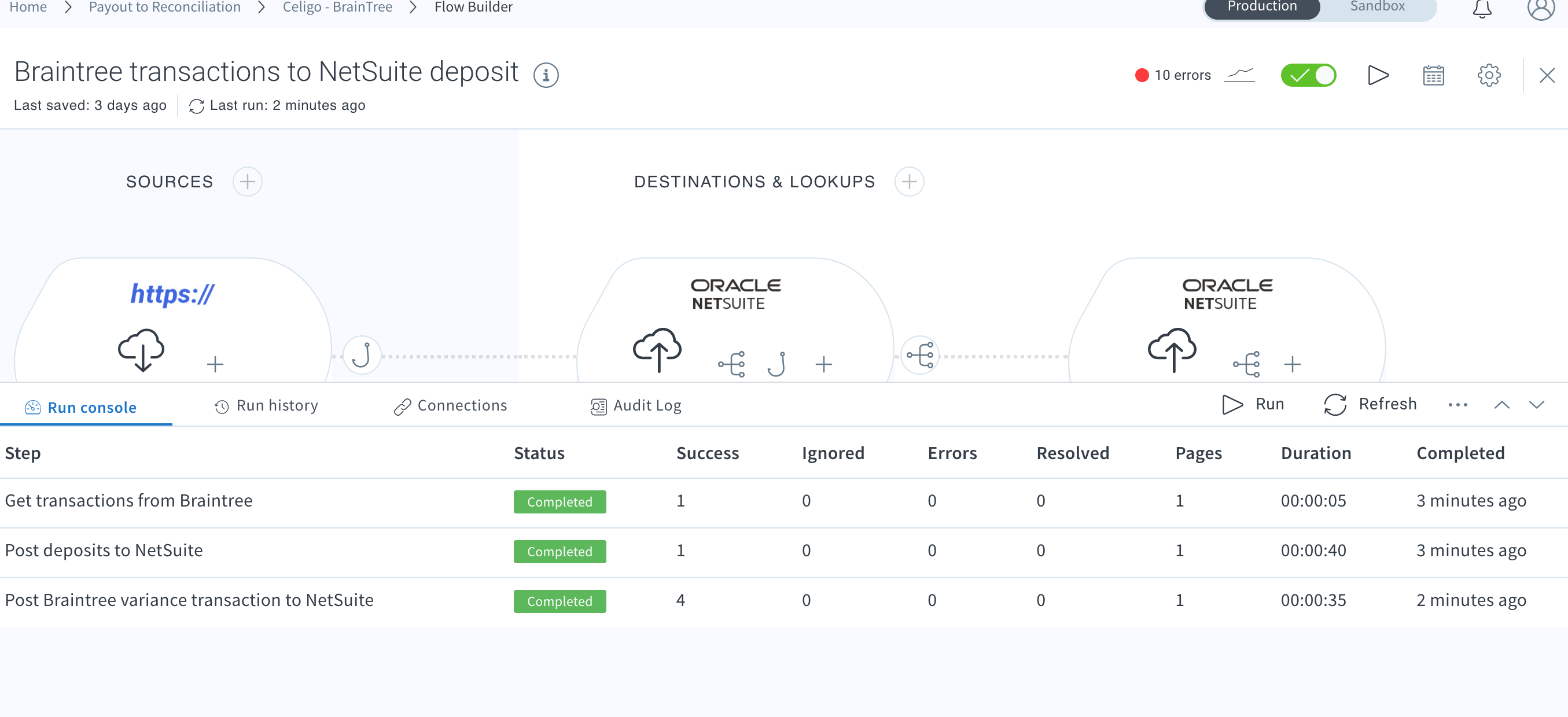
Task: Click the error trend chart icon
Action: [x=1240, y=75]
